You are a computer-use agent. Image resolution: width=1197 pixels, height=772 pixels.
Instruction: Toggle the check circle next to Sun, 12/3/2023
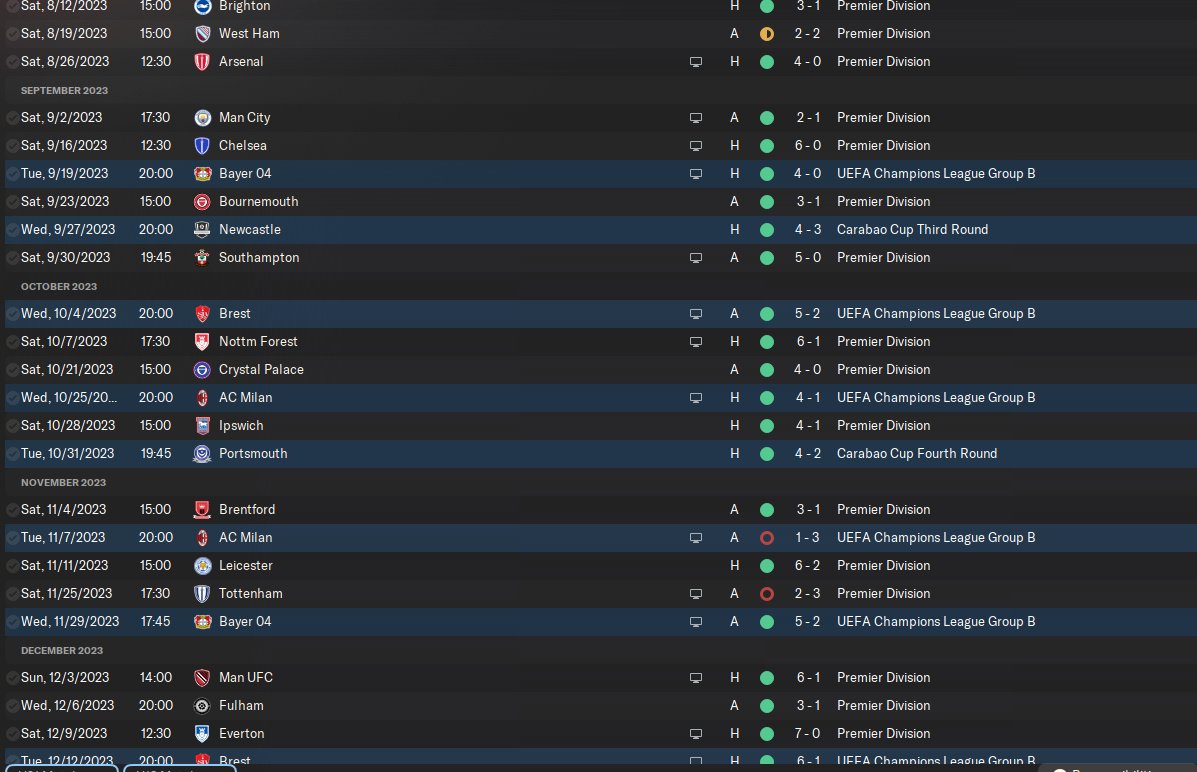[x=12, y=677]
